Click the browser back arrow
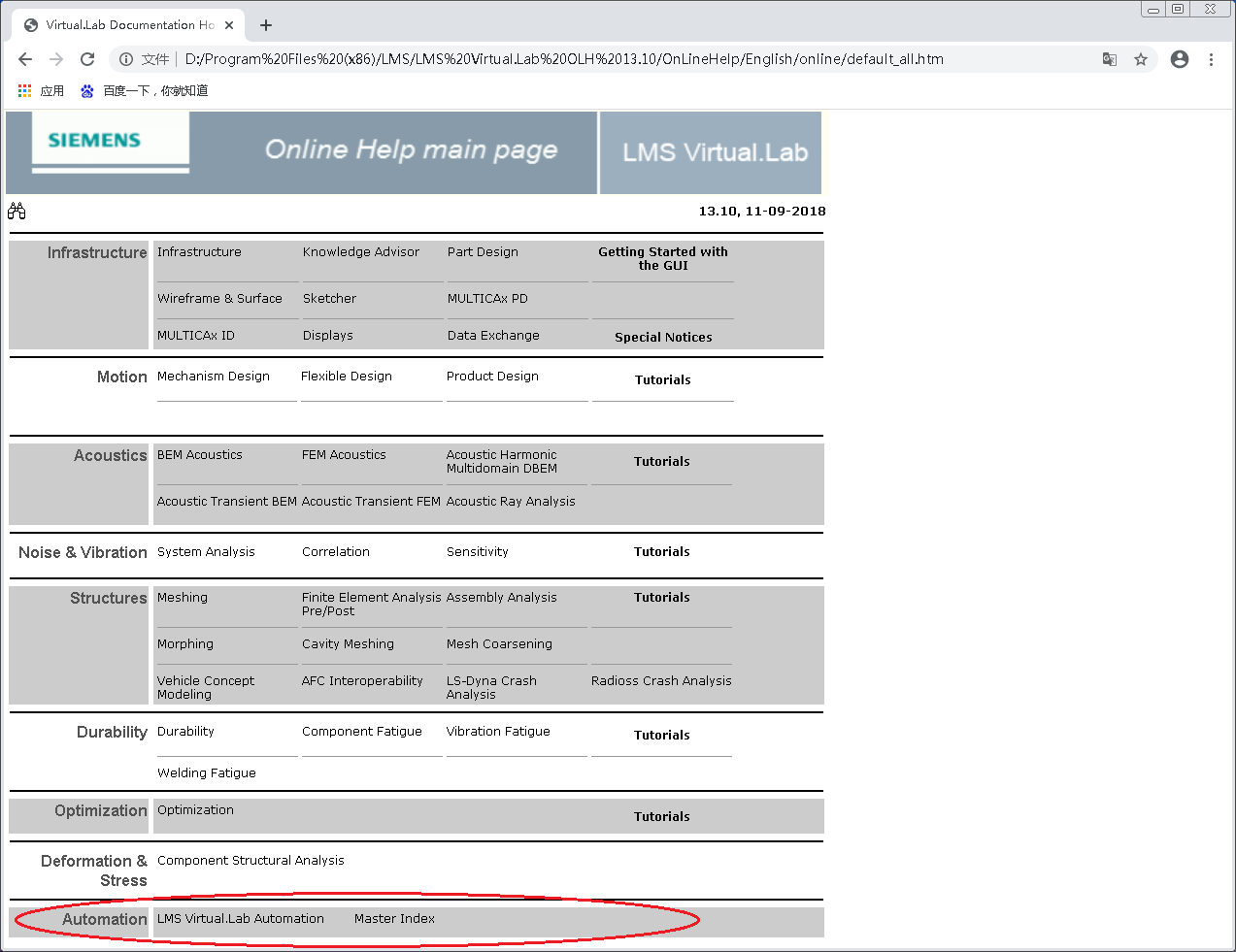The image size is (1236, 952). point(25,59)
